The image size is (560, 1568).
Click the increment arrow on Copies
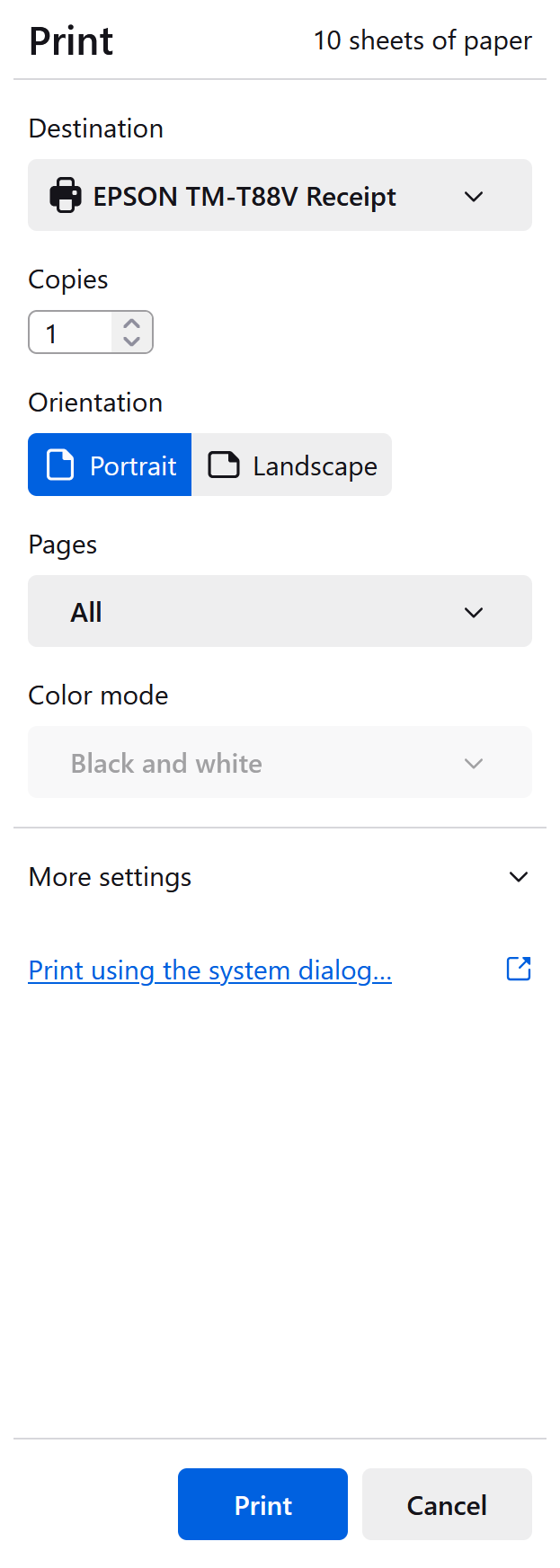(131, 323)
